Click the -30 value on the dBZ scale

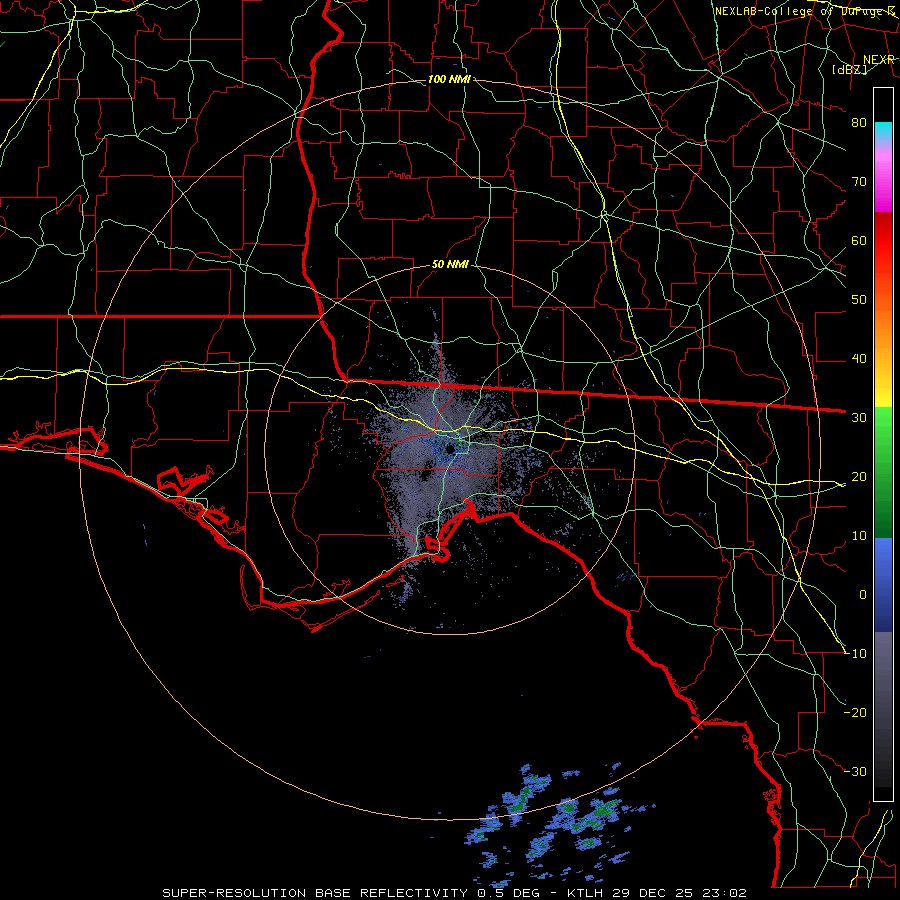pos(856,771)
